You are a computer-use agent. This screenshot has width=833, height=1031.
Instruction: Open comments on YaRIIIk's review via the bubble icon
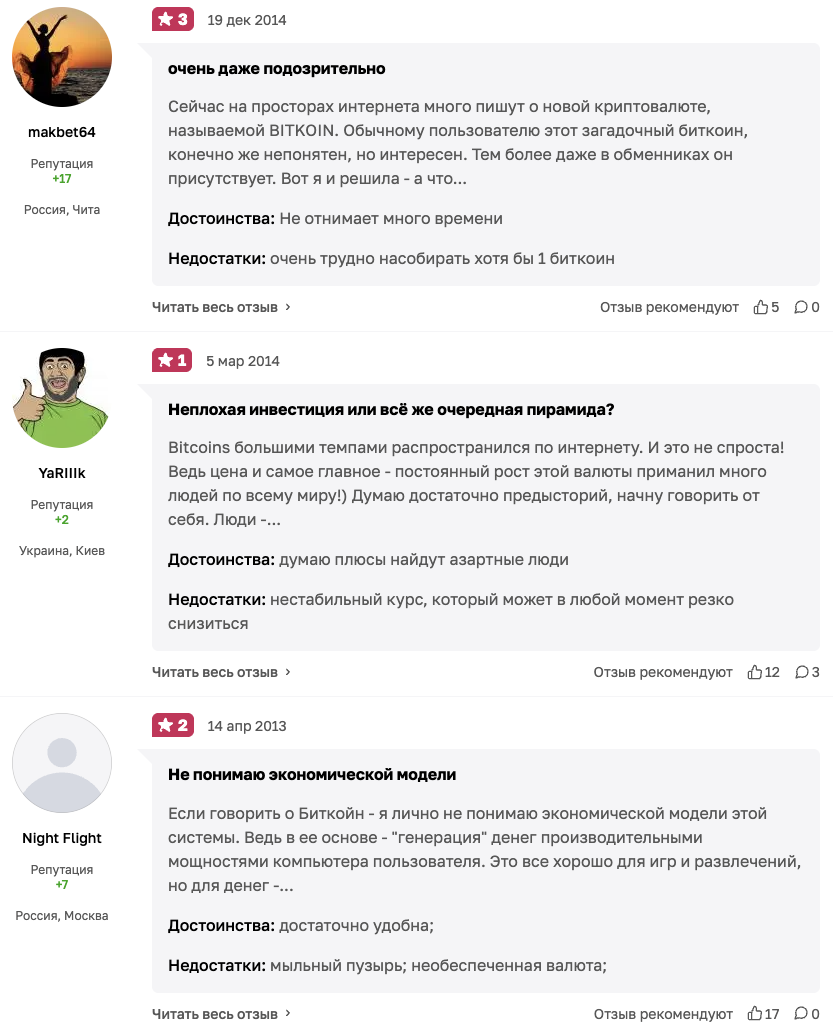pos(801,672)
